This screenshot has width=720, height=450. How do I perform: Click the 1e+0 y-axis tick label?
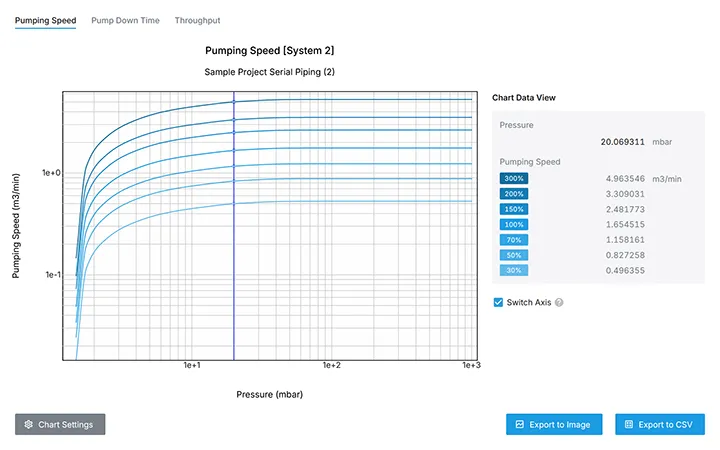pyautogui.click(x=51, y=173)
